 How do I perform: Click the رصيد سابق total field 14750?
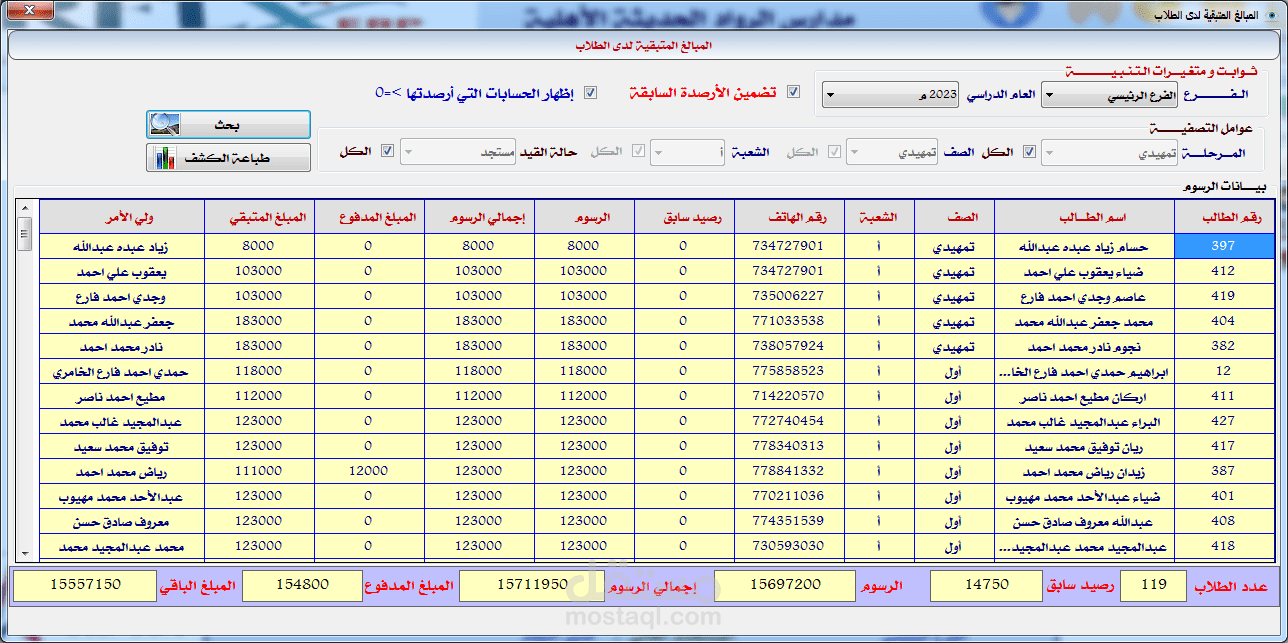[x=984, y=586]
